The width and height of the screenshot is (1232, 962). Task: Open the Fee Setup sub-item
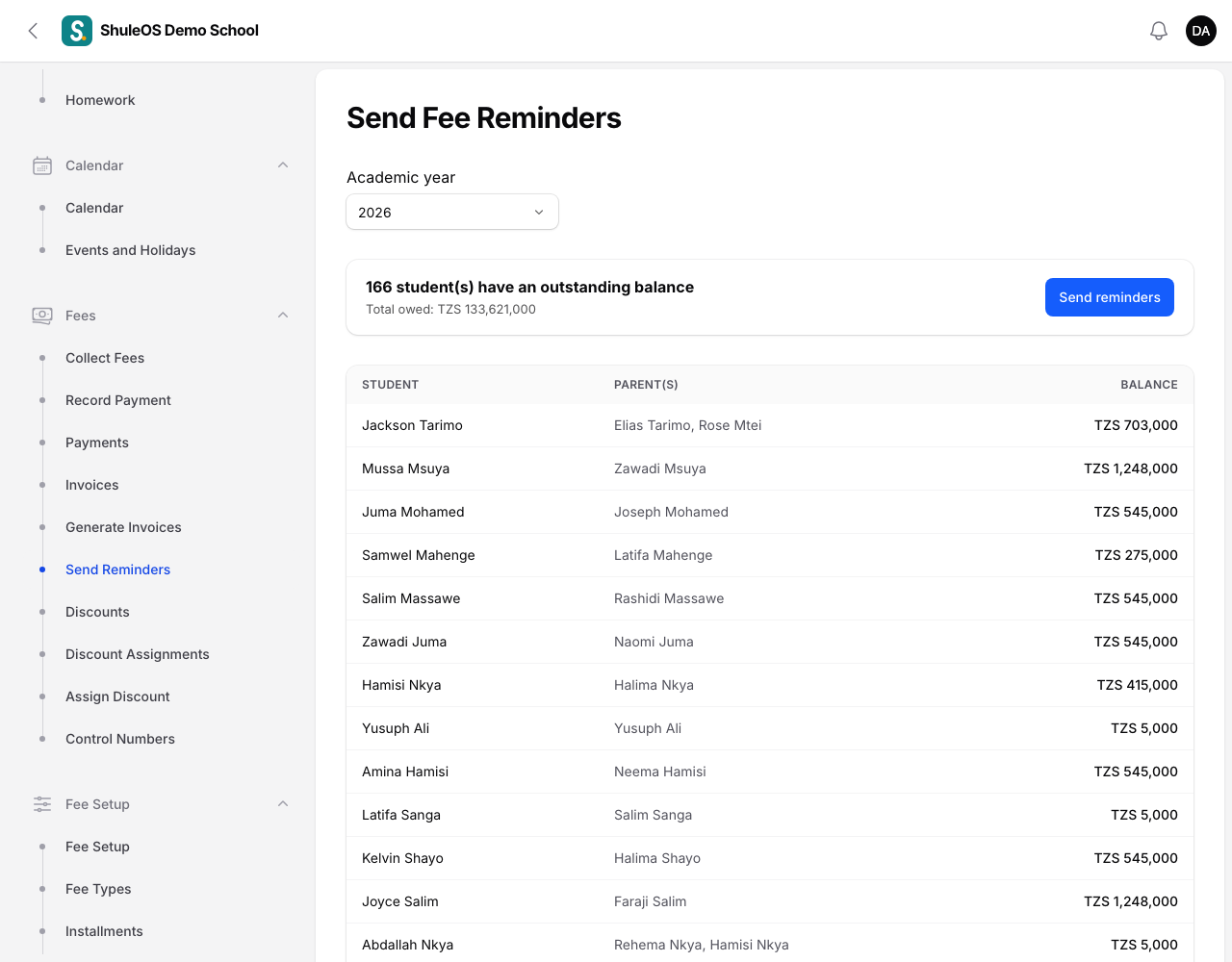pos(97,847)
